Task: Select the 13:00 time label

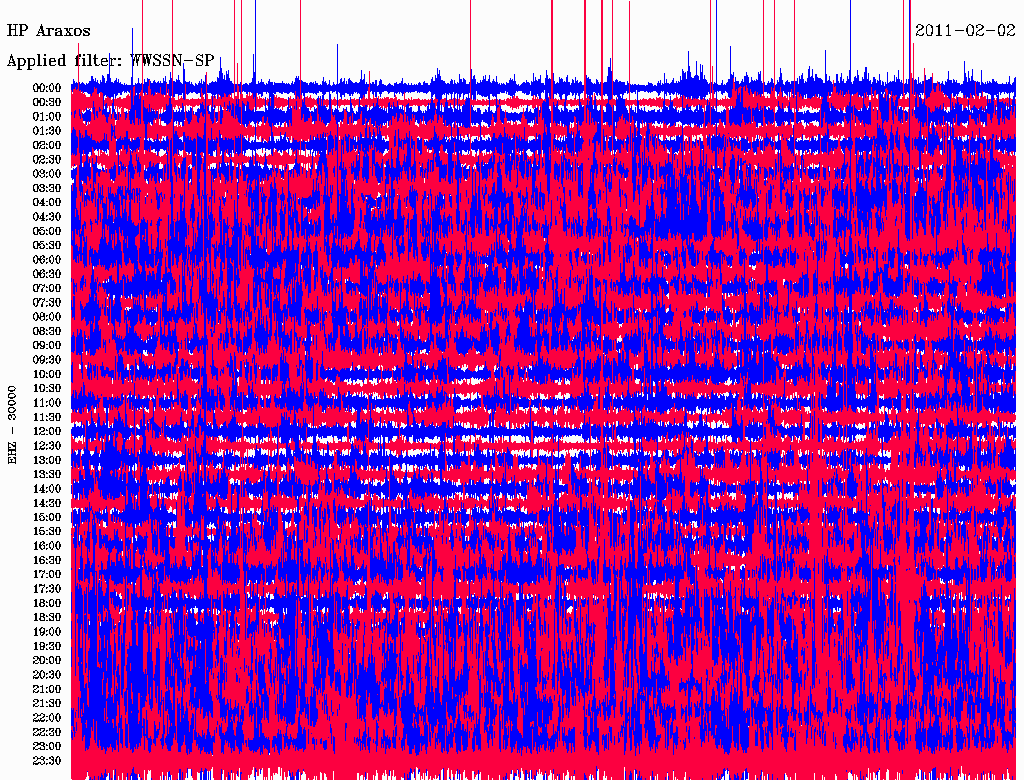Action: click(x=47, y=460)
